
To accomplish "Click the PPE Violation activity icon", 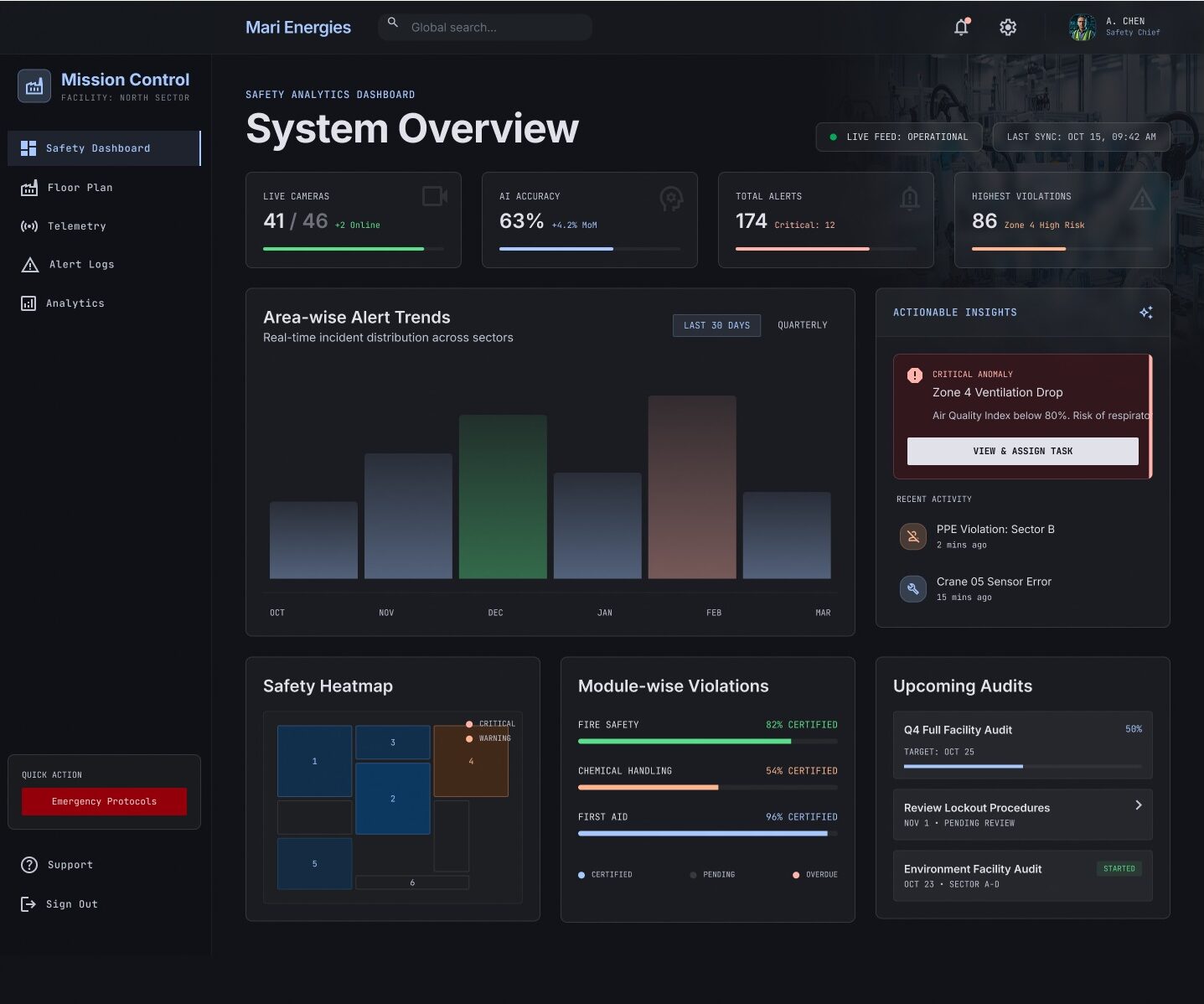I will pos(913,536).
